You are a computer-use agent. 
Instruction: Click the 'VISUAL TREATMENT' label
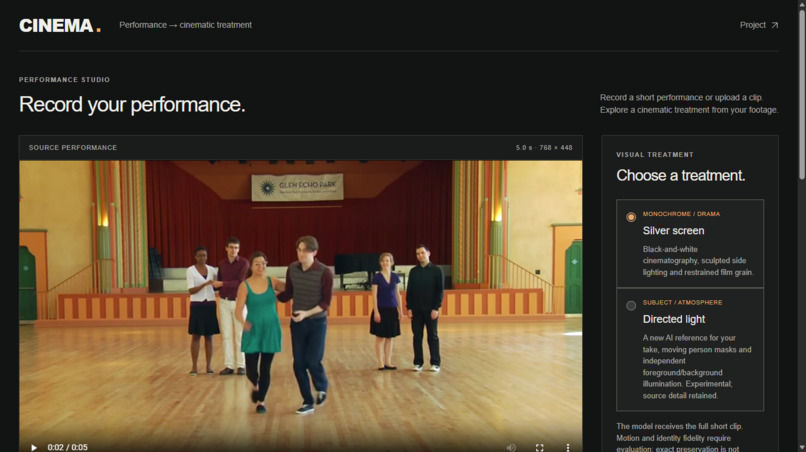[x=655, y=154]
